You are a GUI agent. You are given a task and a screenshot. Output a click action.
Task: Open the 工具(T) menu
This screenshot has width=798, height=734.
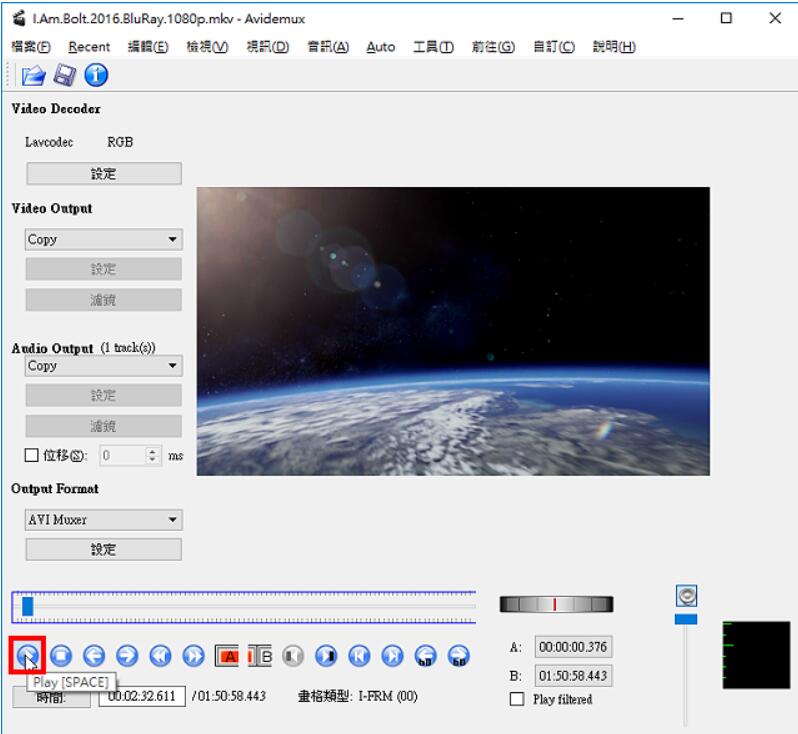pos(433,47)
